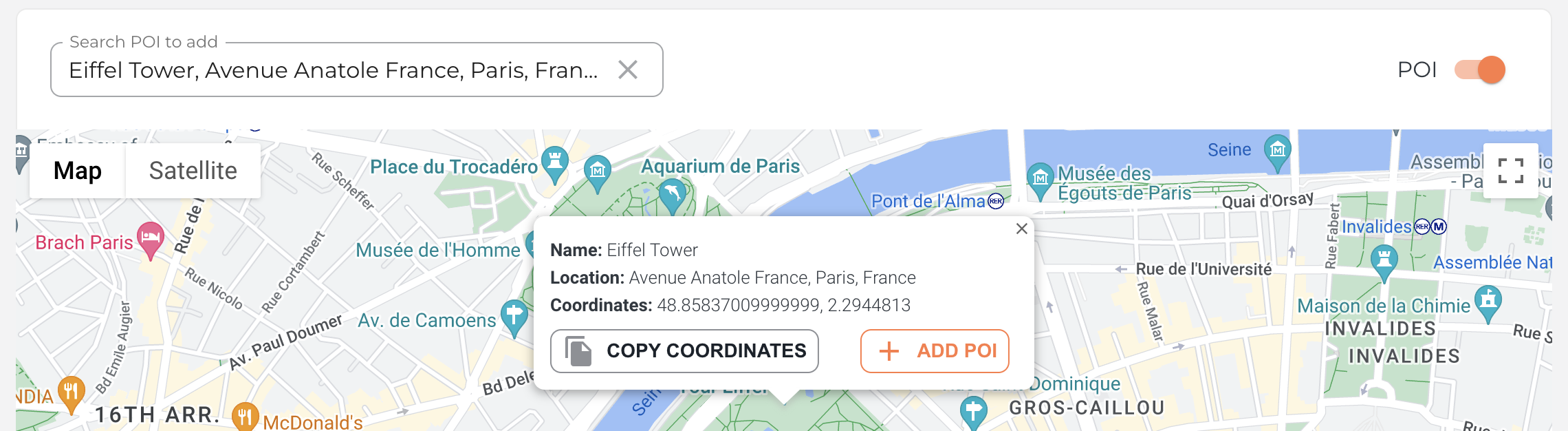Enter fullscreen map mode

[1510, 171]
